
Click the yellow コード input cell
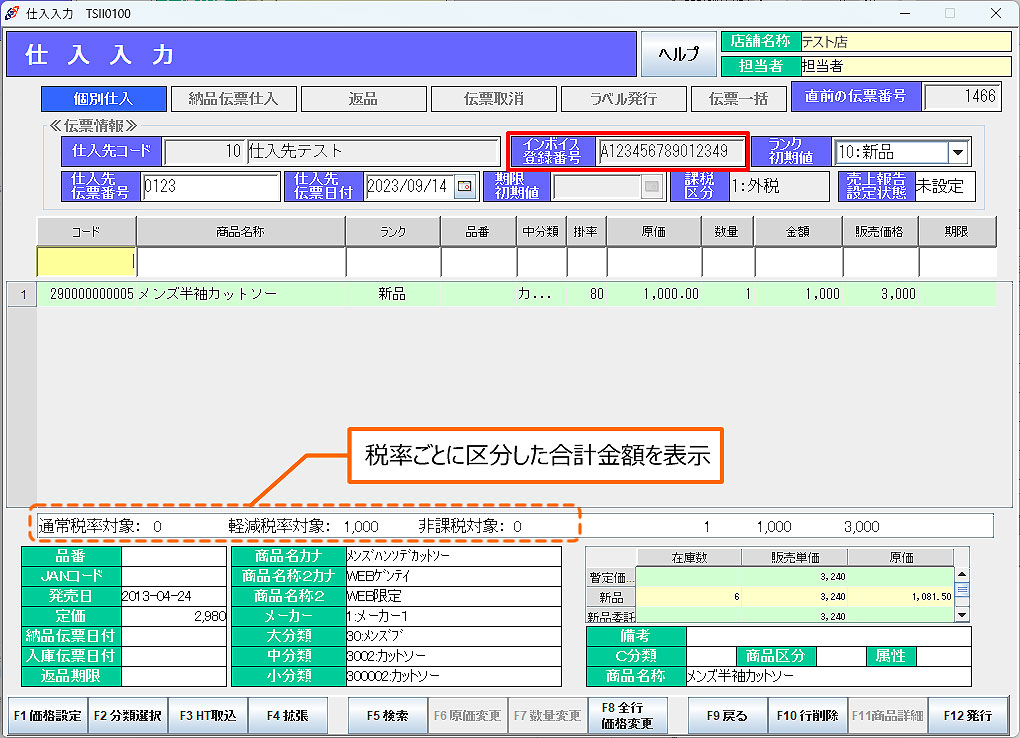tap(86, 261)
